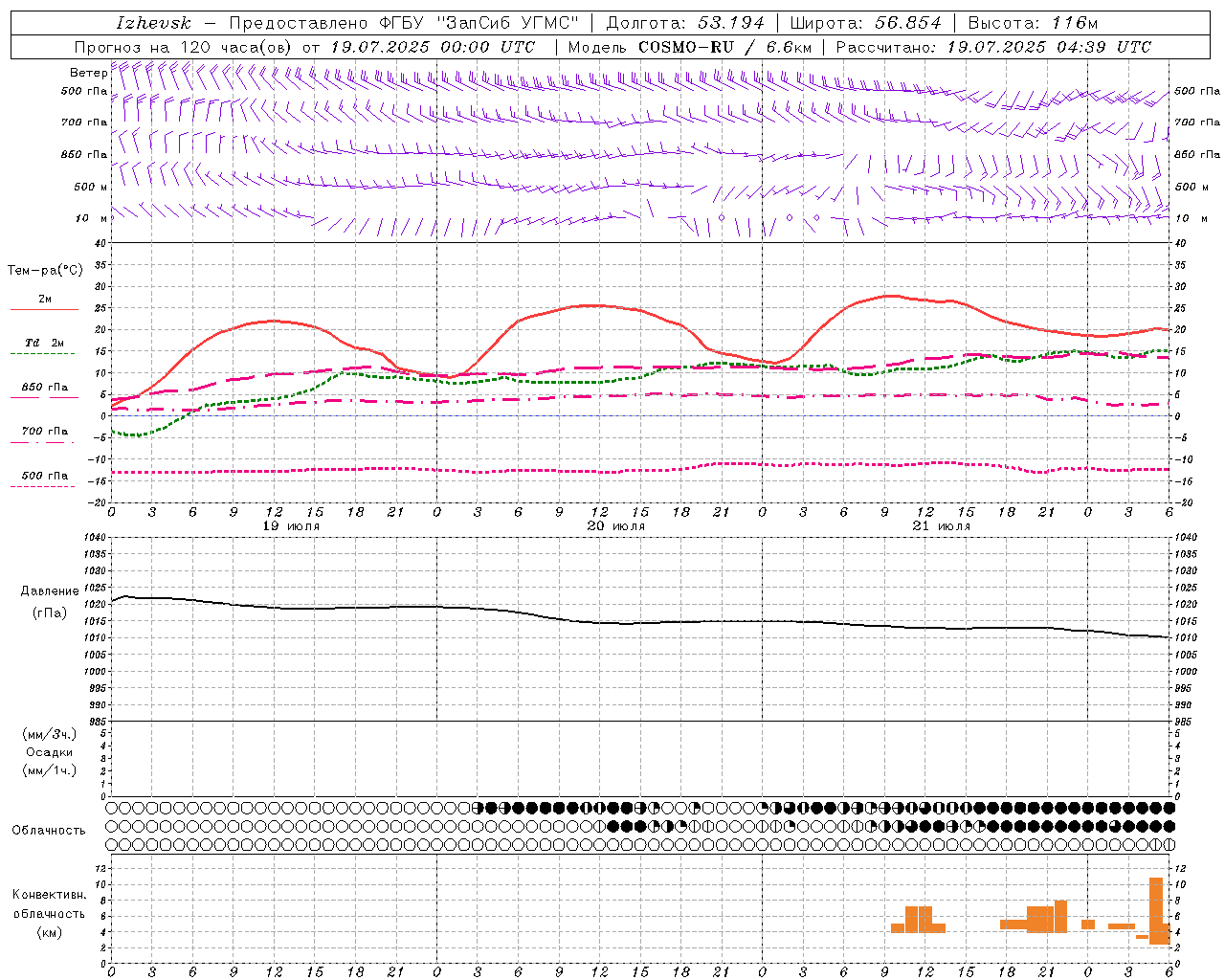Click the 'Рассчитано: 19.07.2025 04:39 UTC' timestamp
The width and height of the screenshot is (1225, 980).
click(x=993, y=47)
